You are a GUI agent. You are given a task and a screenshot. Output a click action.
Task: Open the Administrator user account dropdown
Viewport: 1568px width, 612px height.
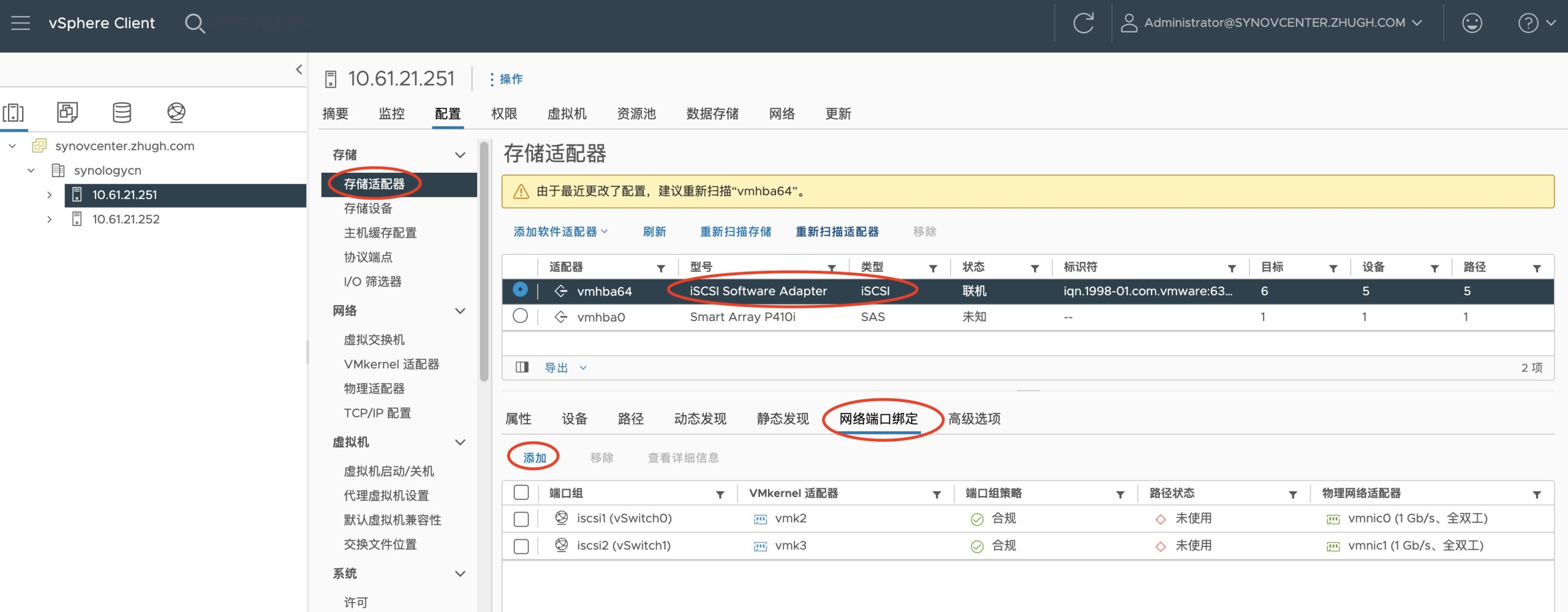pos(1272,23)
